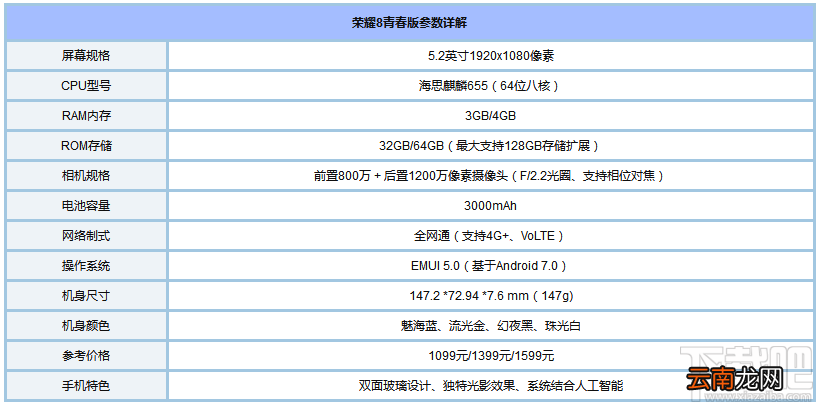Select the RAM内存 label cell
Screen dimensions: 820x407
[86, 116]
